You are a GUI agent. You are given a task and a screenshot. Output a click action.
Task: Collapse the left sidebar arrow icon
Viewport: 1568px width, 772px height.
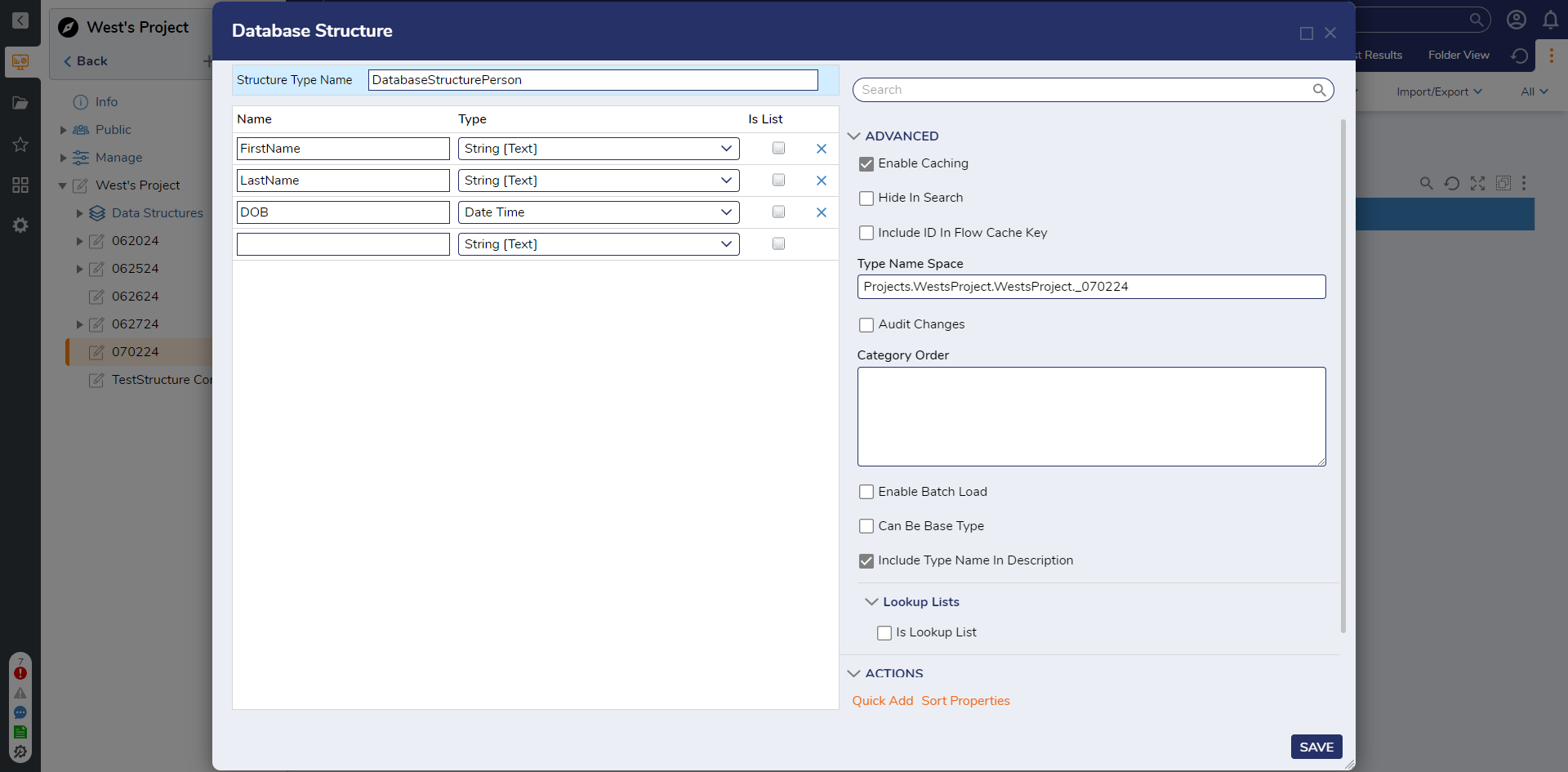click(x=20, y=20)
